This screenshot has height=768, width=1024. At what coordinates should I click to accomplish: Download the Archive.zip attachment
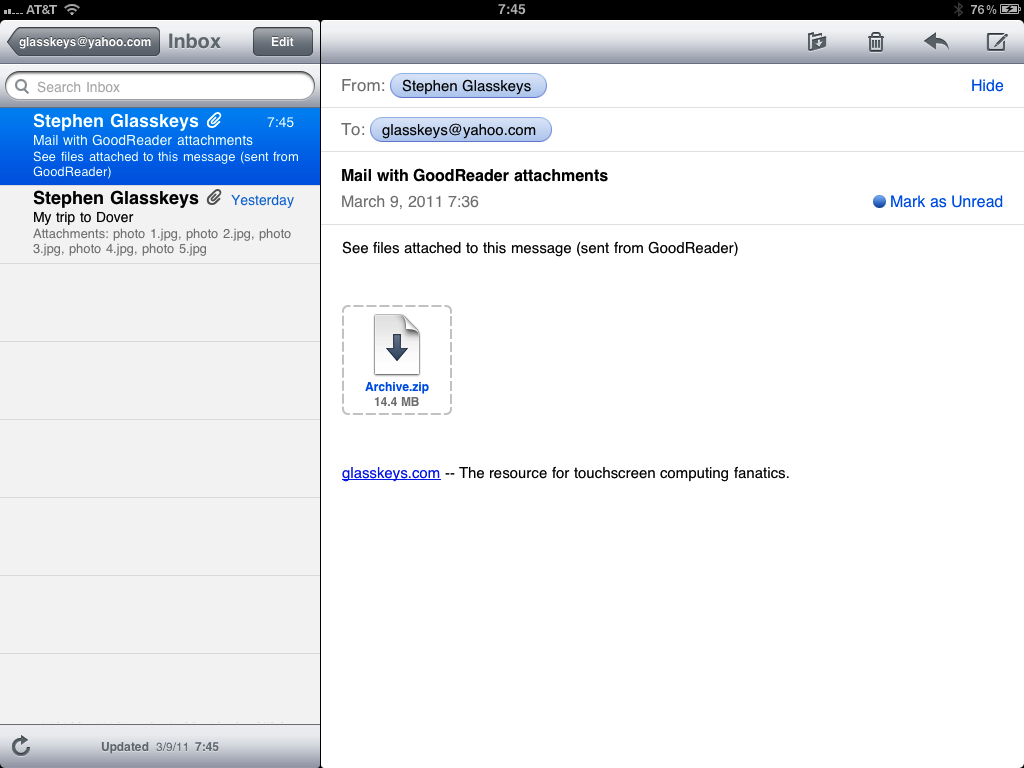[x=397, y=359]
